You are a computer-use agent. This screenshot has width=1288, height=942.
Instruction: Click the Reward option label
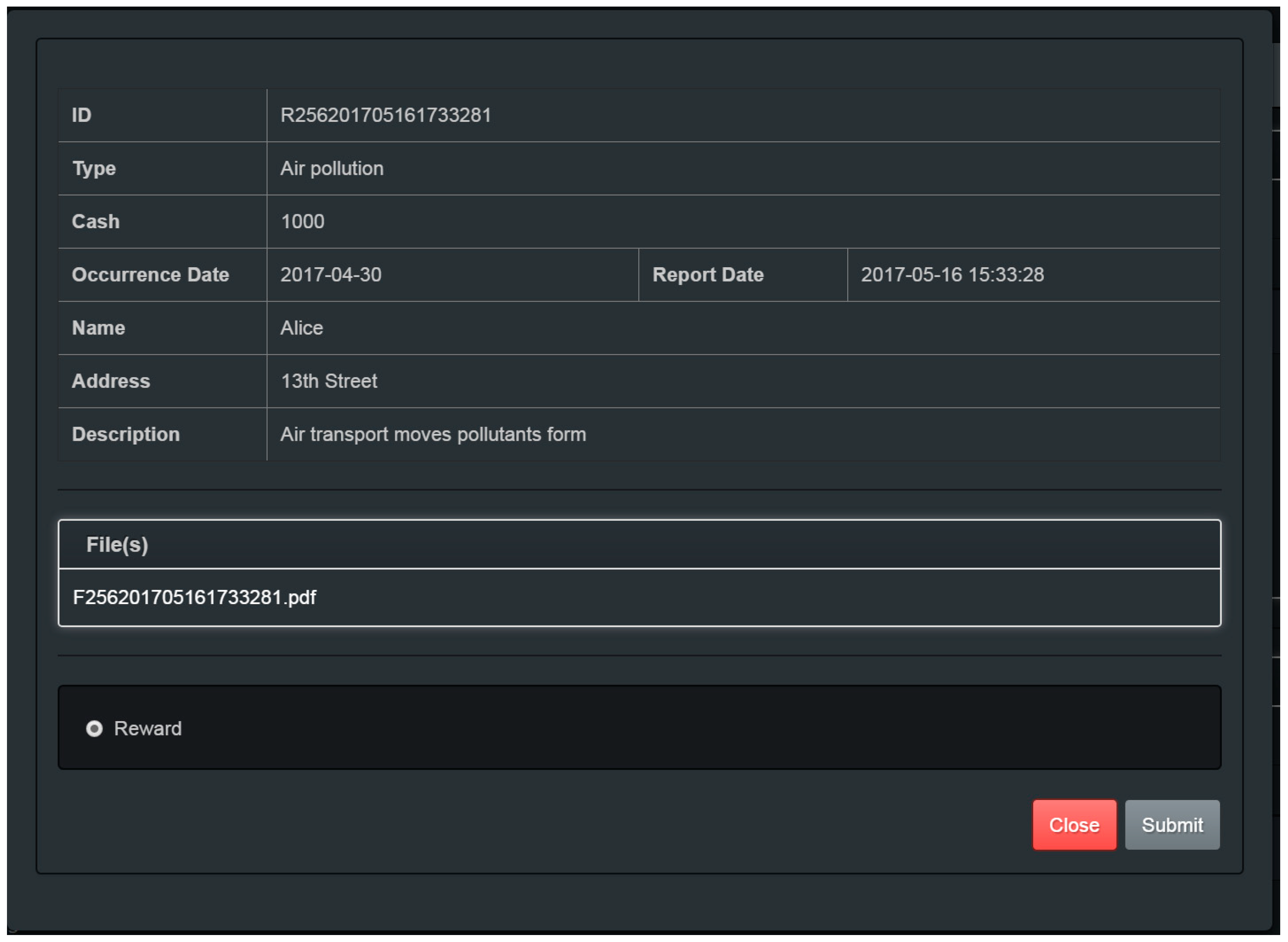point(148,729)
